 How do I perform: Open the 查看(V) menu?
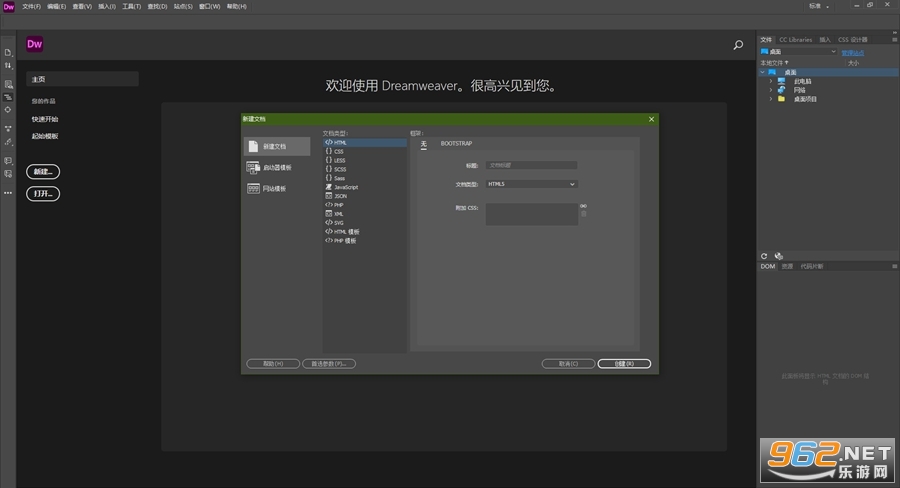point(82,6)
